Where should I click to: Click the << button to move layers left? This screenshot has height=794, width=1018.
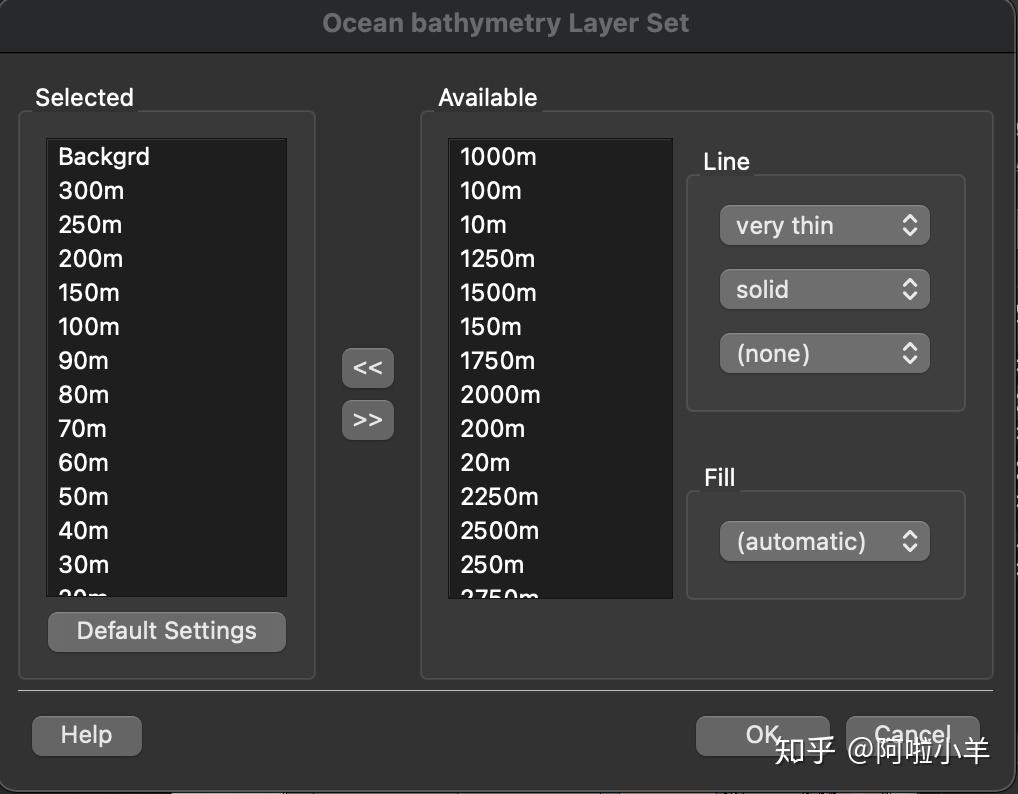coord(367,368)
